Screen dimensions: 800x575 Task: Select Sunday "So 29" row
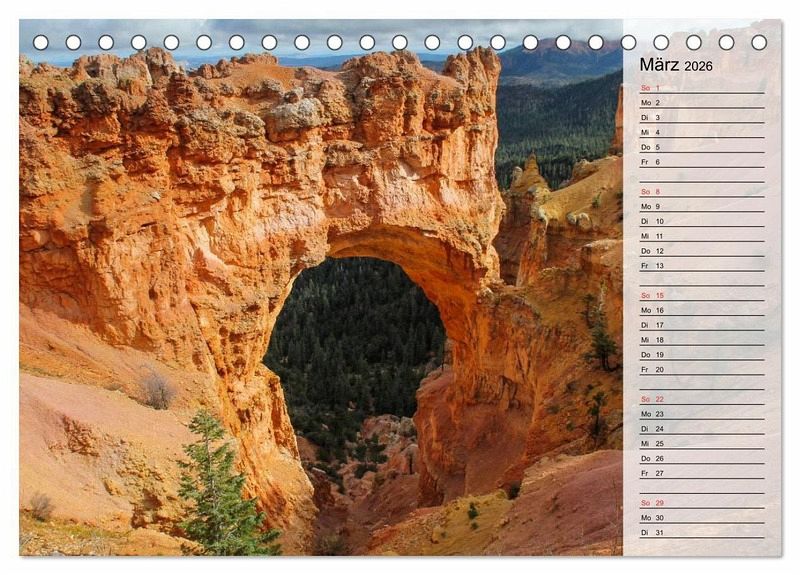click(x=702, y=503)
